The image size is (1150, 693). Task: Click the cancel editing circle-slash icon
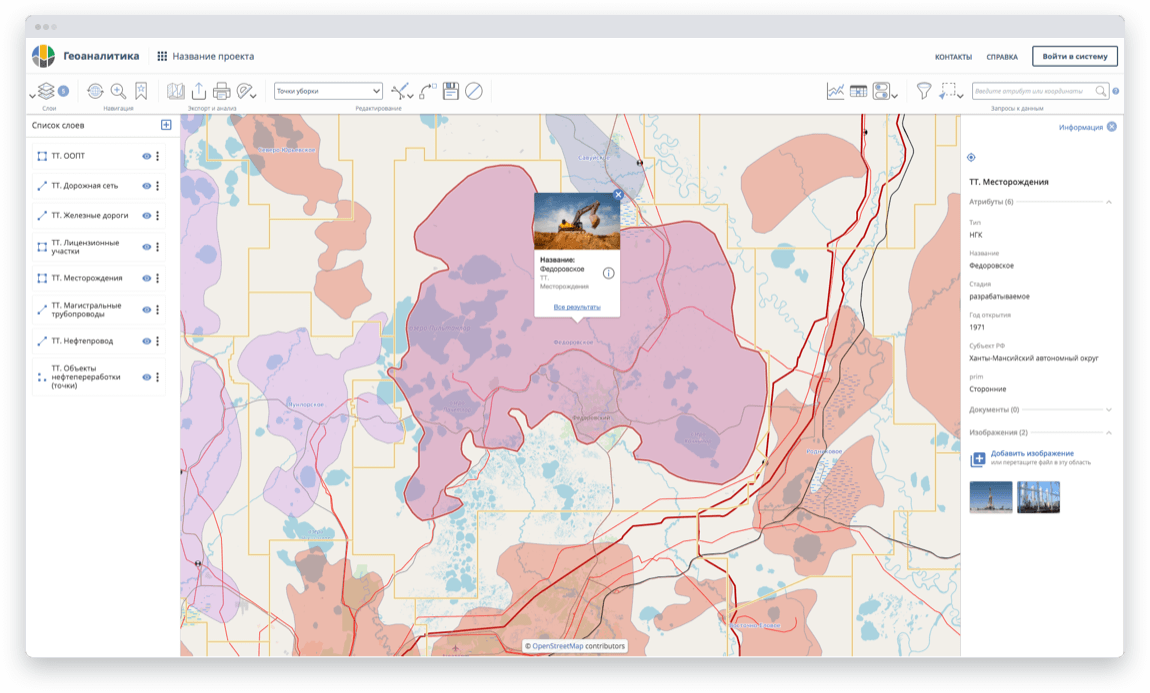coord(474,91)
